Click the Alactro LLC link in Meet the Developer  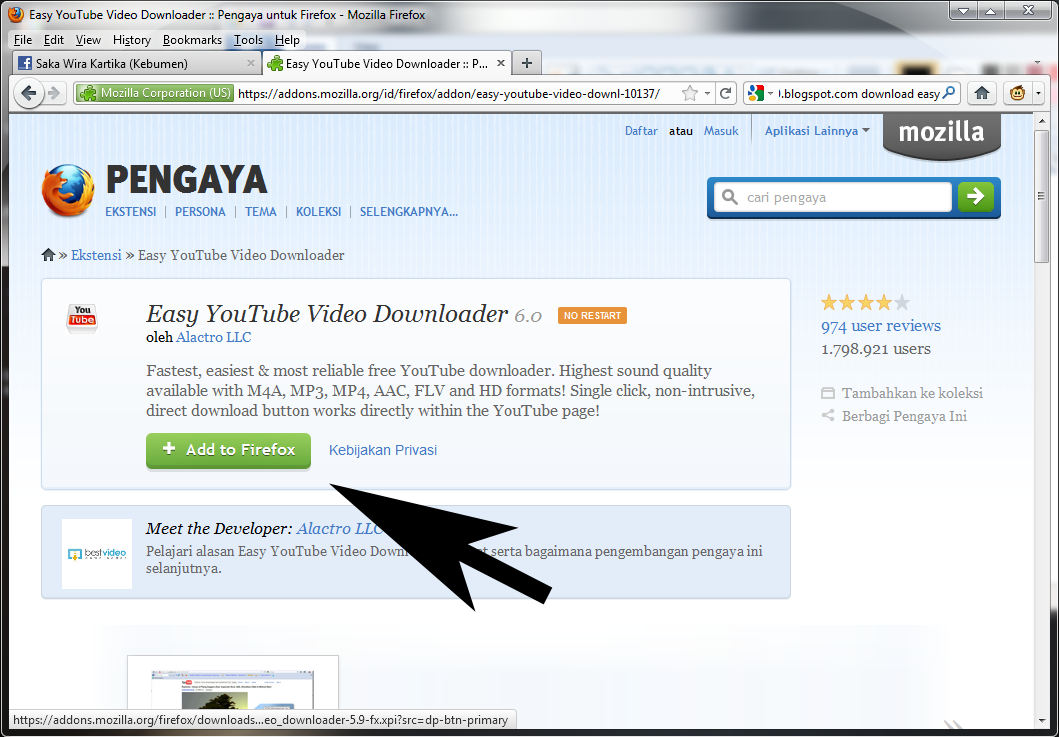[339, 528]
